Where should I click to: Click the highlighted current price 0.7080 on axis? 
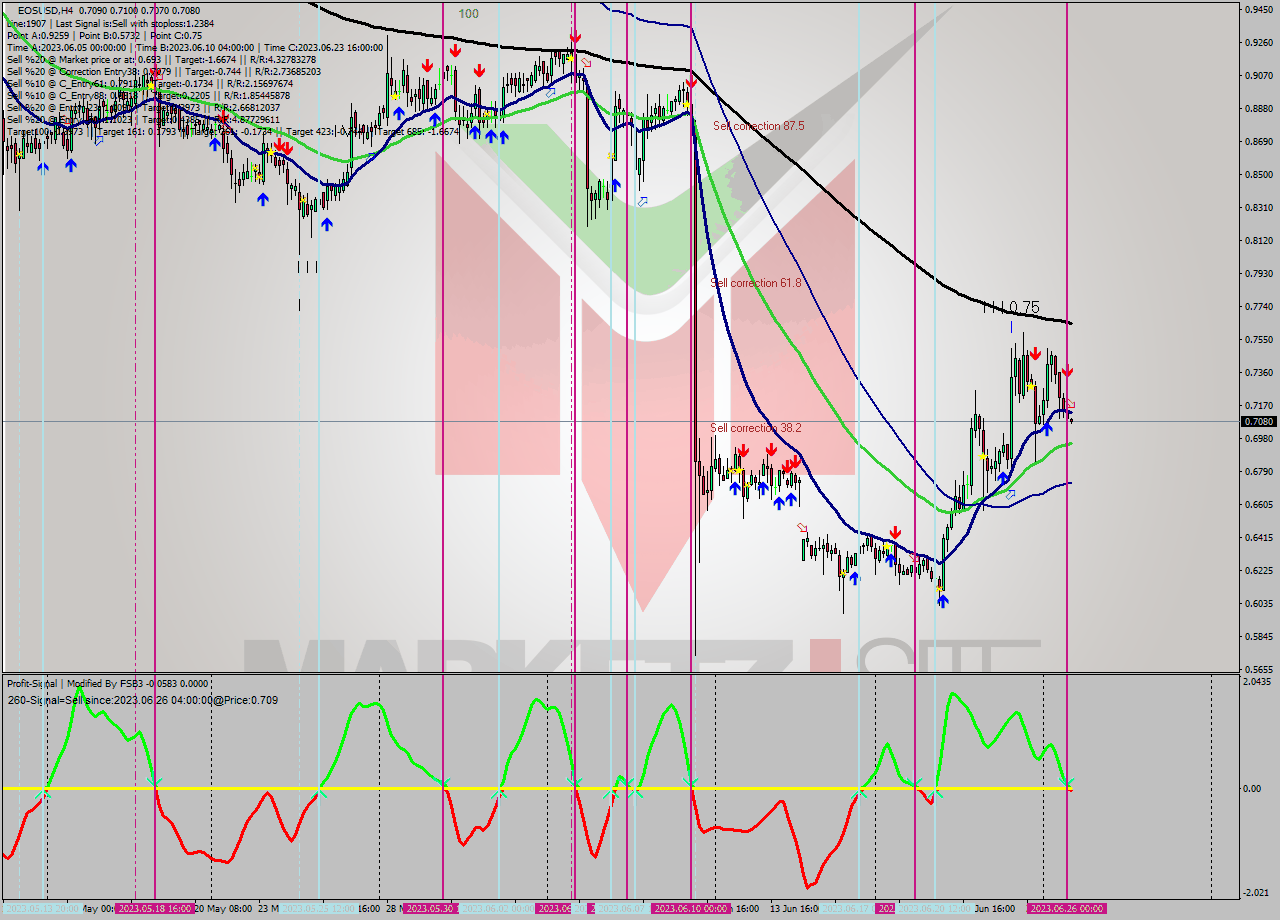(1258, 421)
